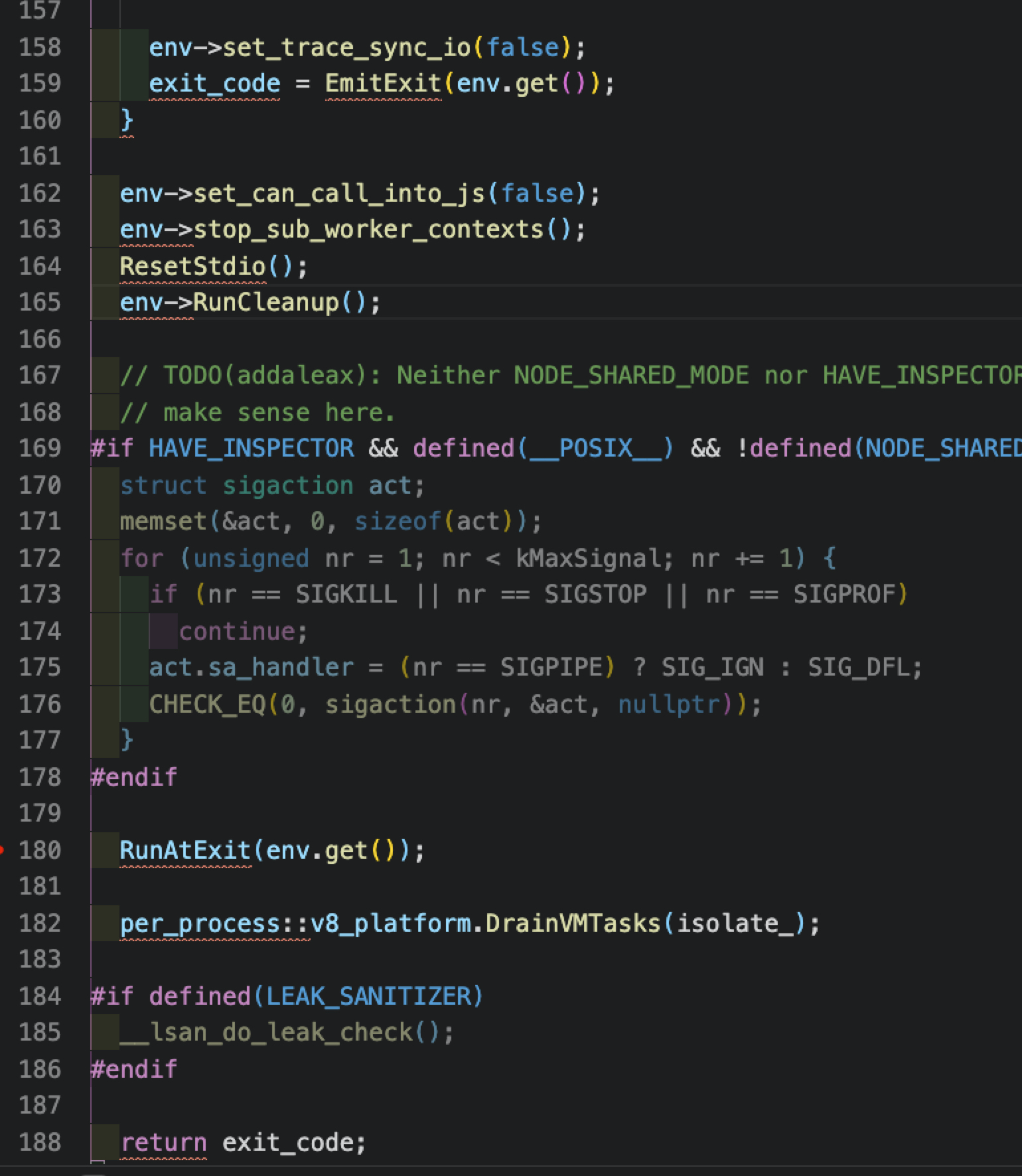Click the return keyword on line 188
The width and height of the screenshot is (1022, 1176).
pyautogui.click(x=163, y=1142)
